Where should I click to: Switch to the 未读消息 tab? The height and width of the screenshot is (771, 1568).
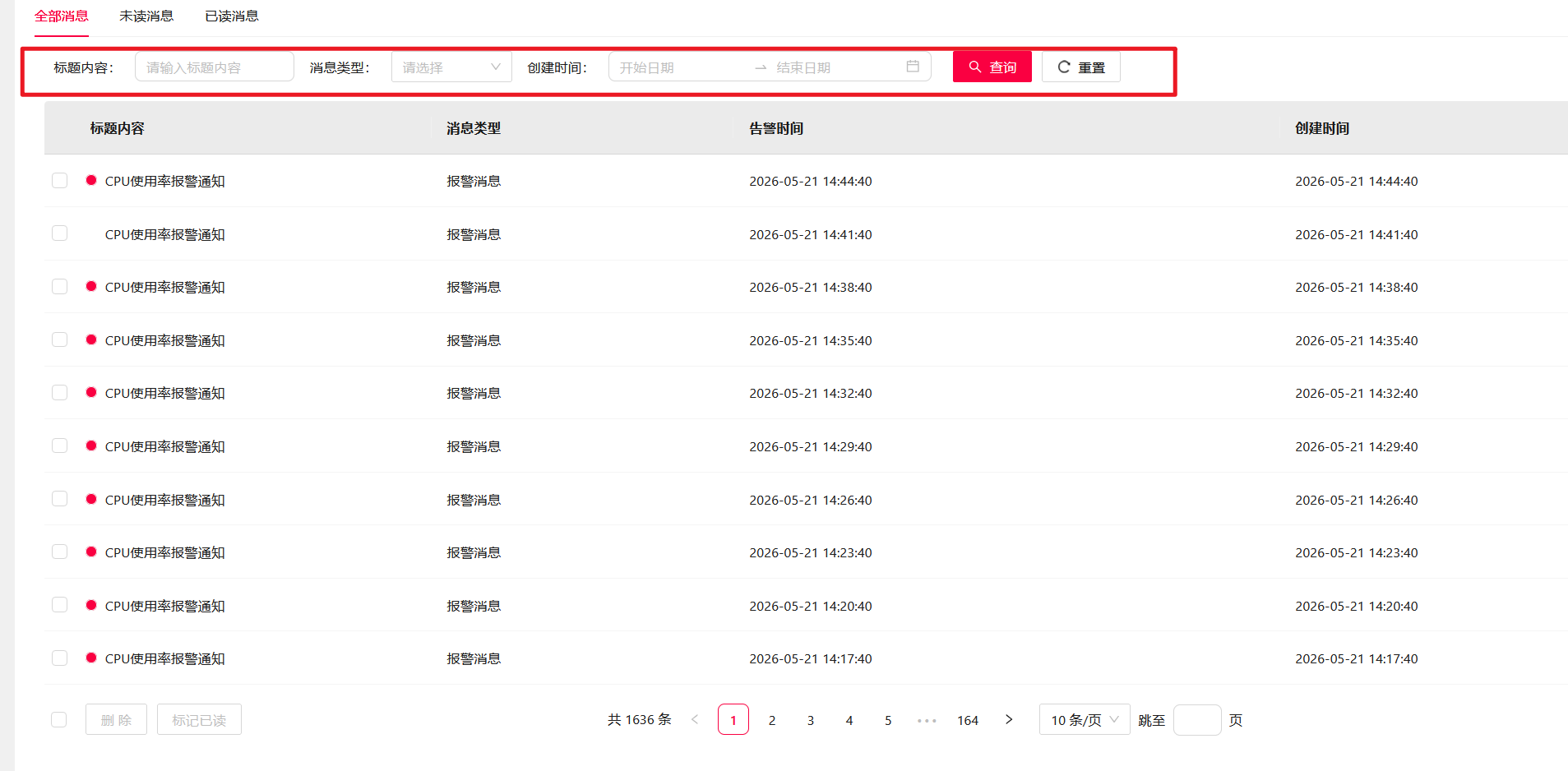point(146,16)
